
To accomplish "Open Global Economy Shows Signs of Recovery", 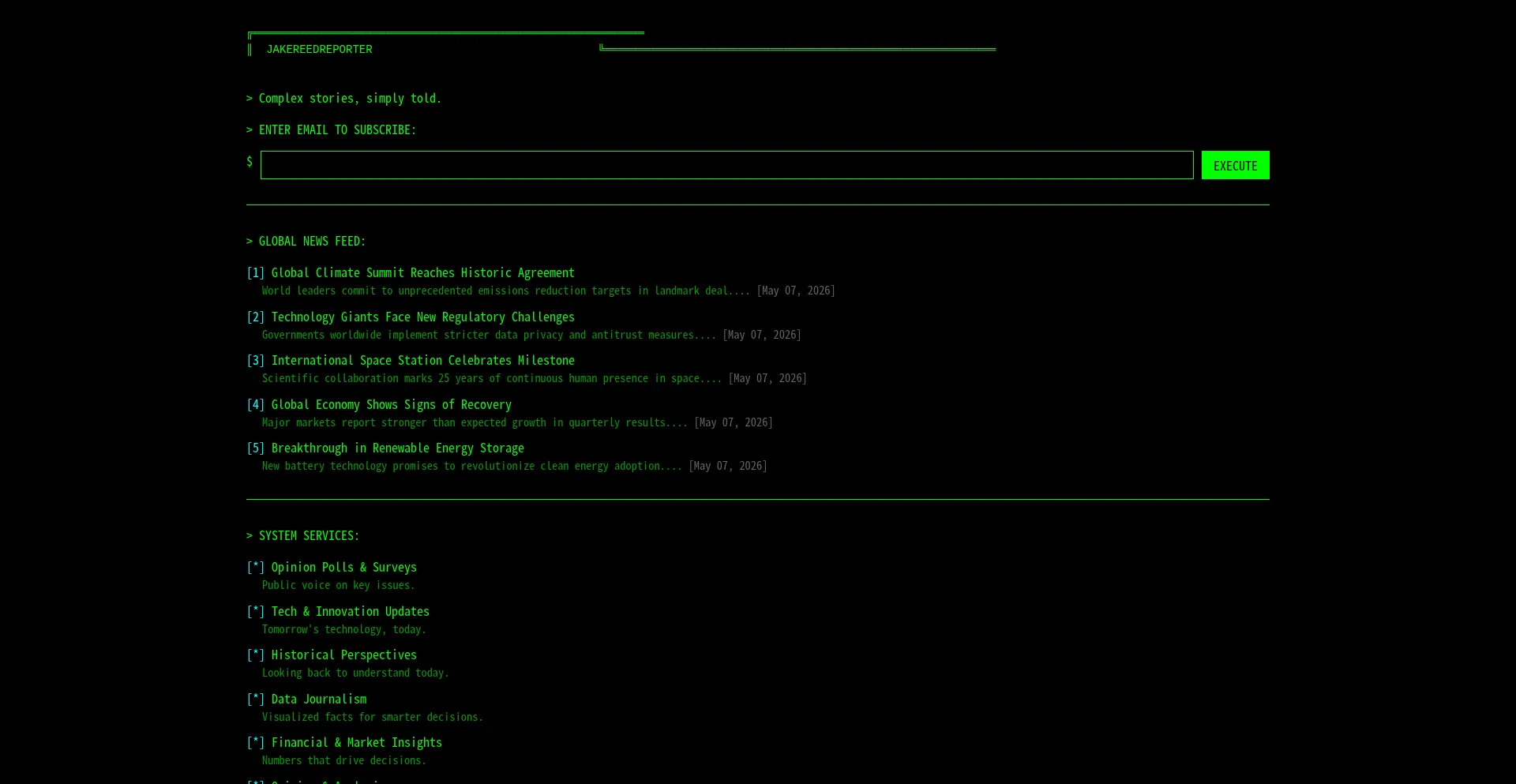I will (x=391, y=404).
